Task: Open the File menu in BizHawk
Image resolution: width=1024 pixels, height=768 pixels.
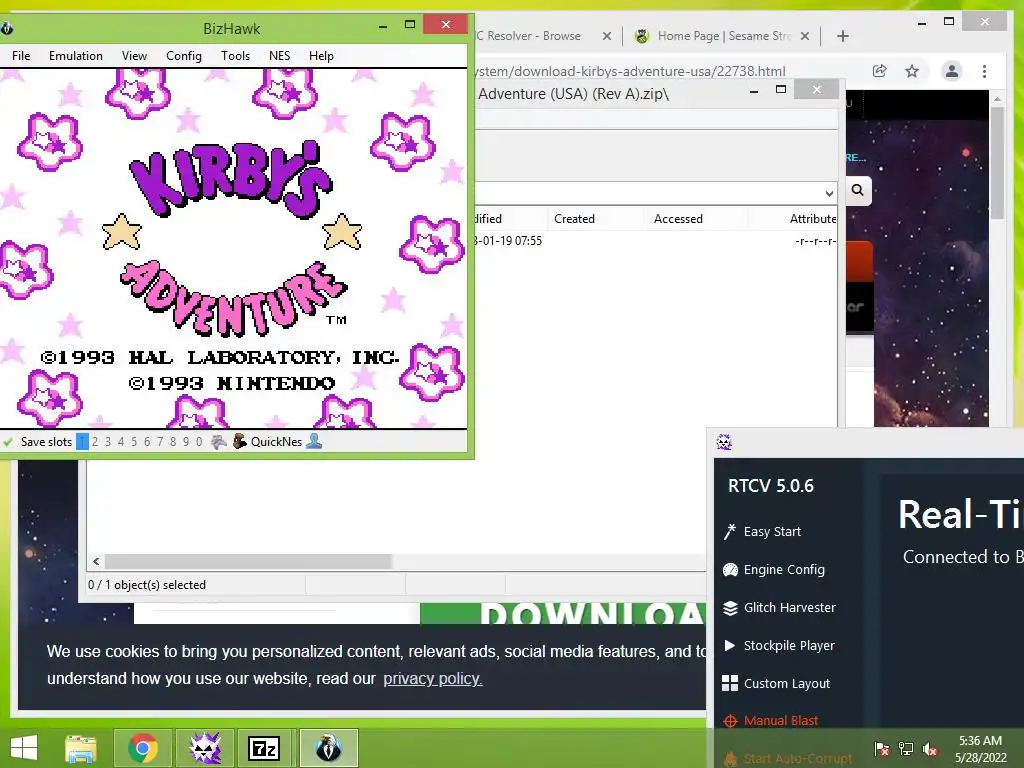Action: click(21, 56)
